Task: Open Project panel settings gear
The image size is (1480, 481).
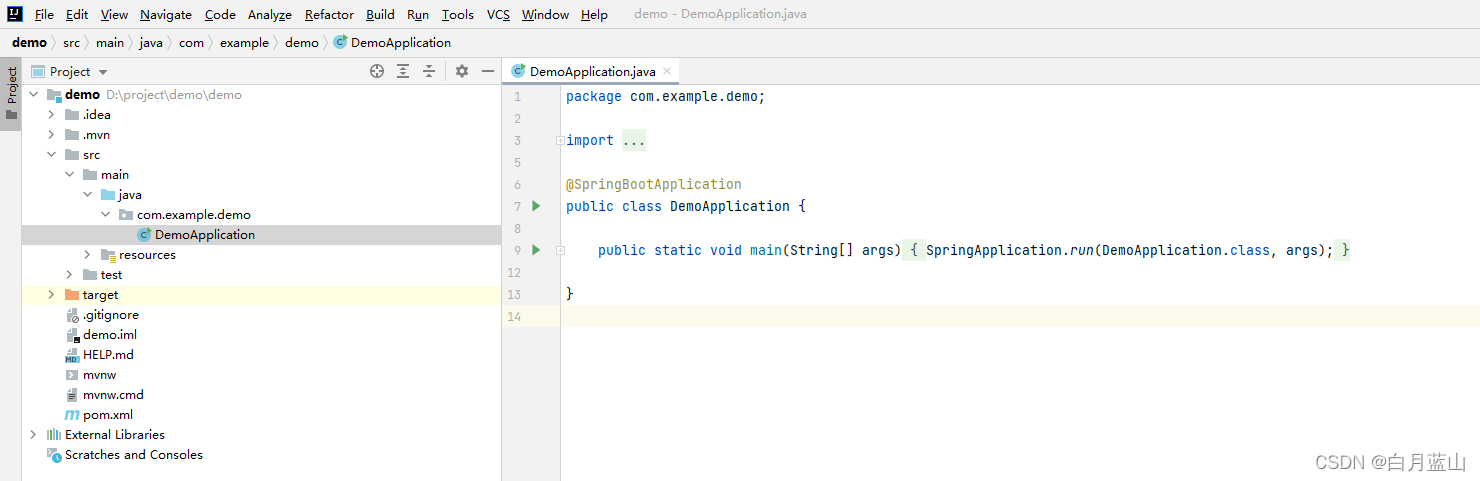Action: click(x=462, y=71)
